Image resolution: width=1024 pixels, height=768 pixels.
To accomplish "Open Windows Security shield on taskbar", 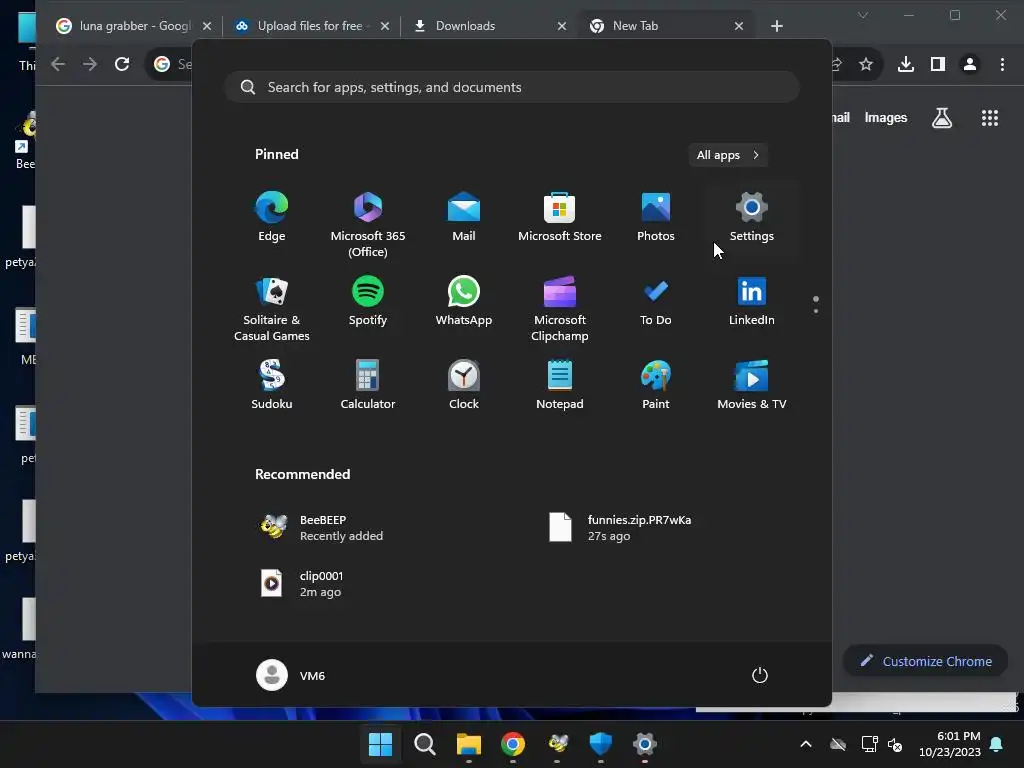I will 601,743.
